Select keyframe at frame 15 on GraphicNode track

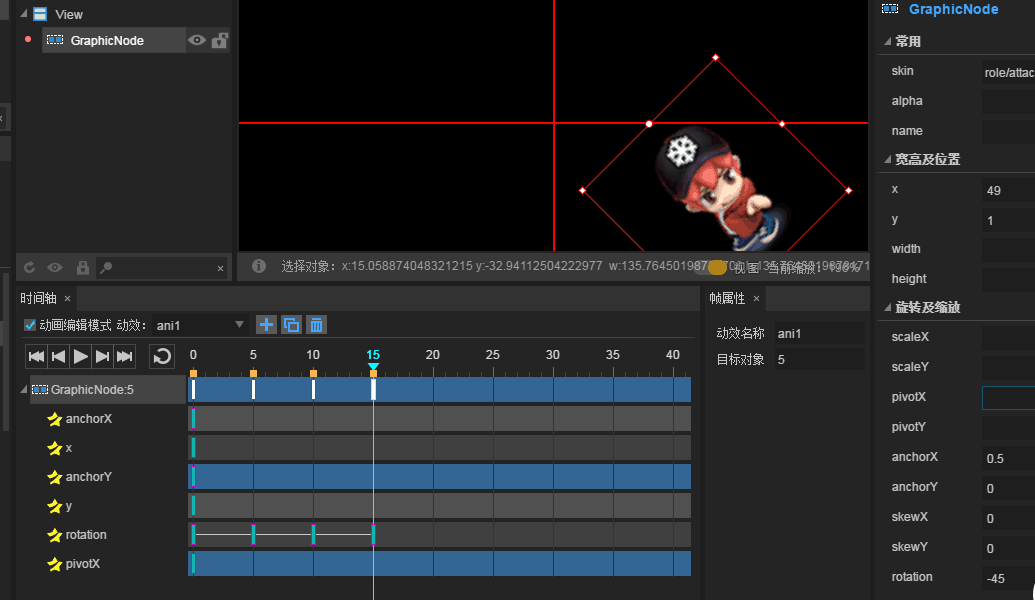[374, 389]
